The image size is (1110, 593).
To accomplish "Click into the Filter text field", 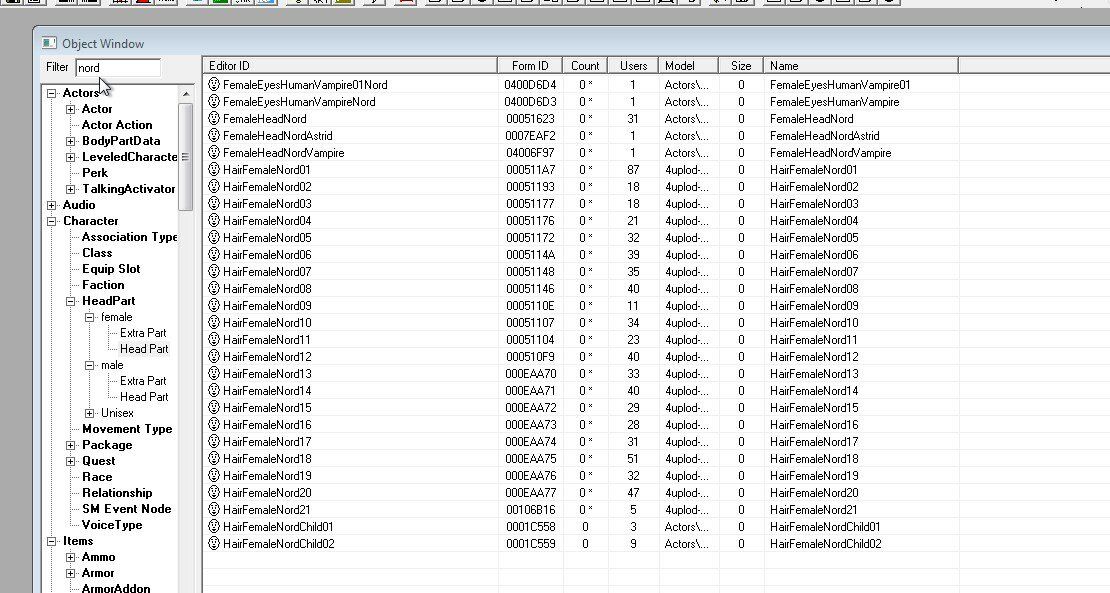I will 118,68.
